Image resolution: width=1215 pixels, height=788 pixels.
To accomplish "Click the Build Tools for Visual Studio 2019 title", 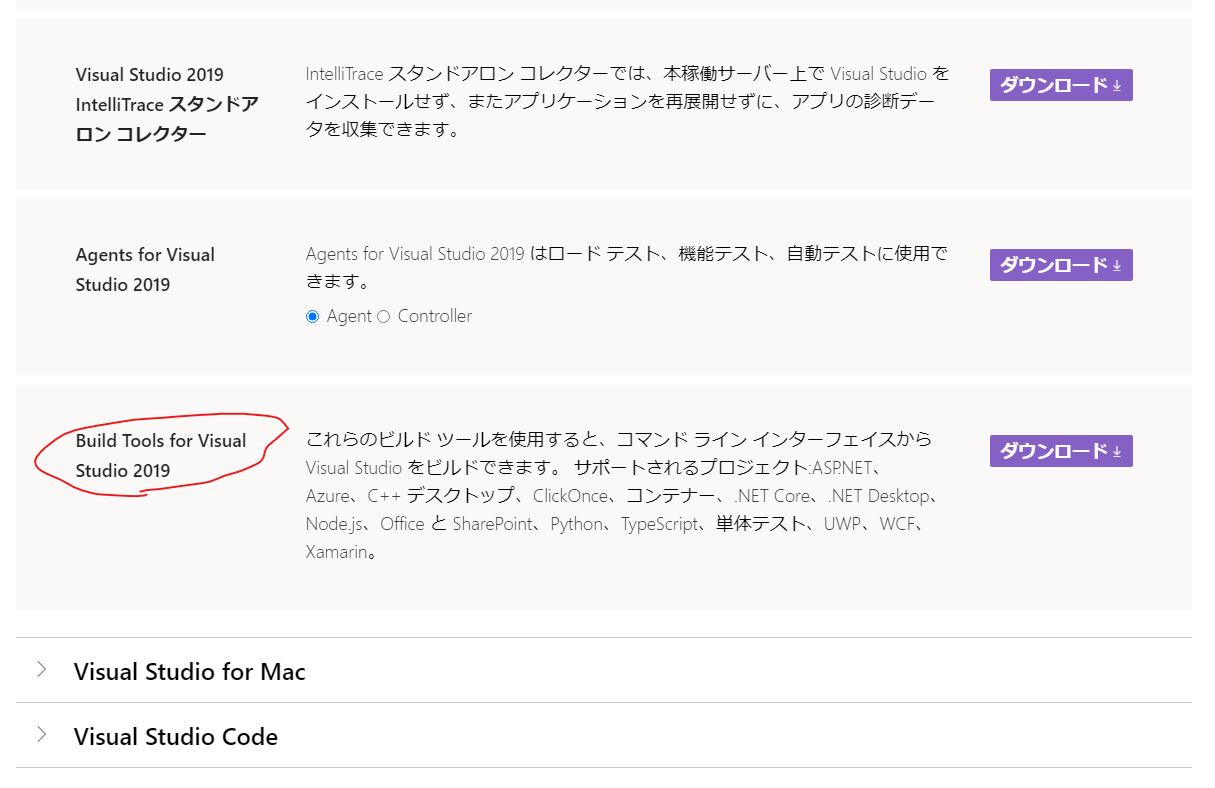I will point(161,456).
